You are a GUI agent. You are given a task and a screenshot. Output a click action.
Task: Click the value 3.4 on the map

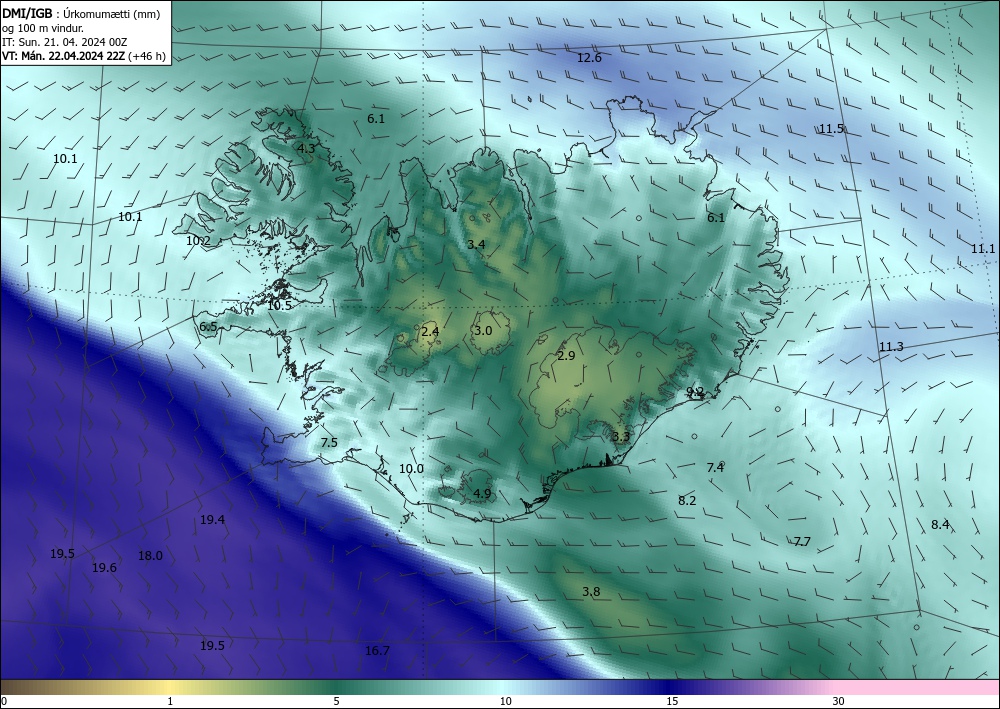476,244
